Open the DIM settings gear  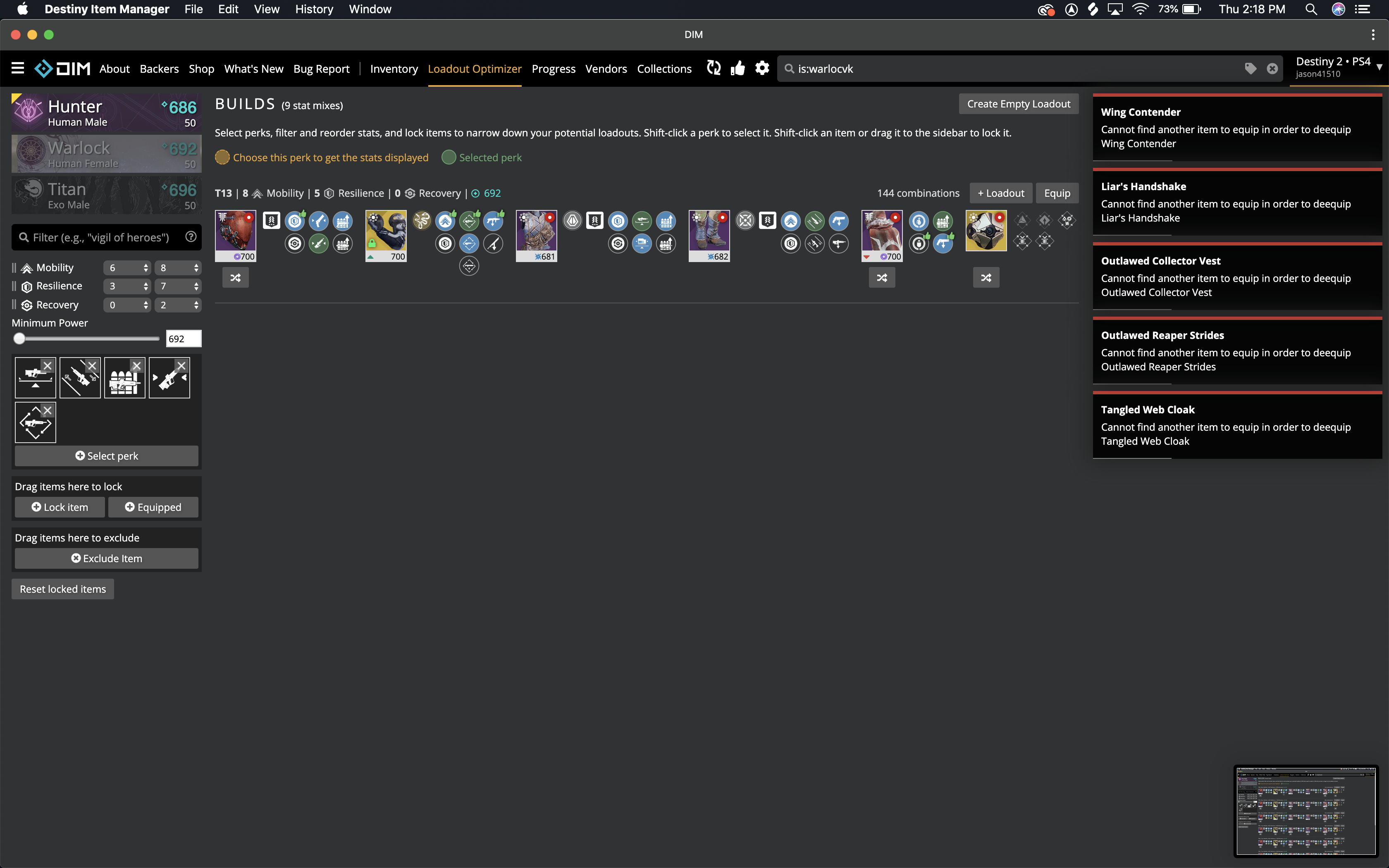(x=761, y=68)
